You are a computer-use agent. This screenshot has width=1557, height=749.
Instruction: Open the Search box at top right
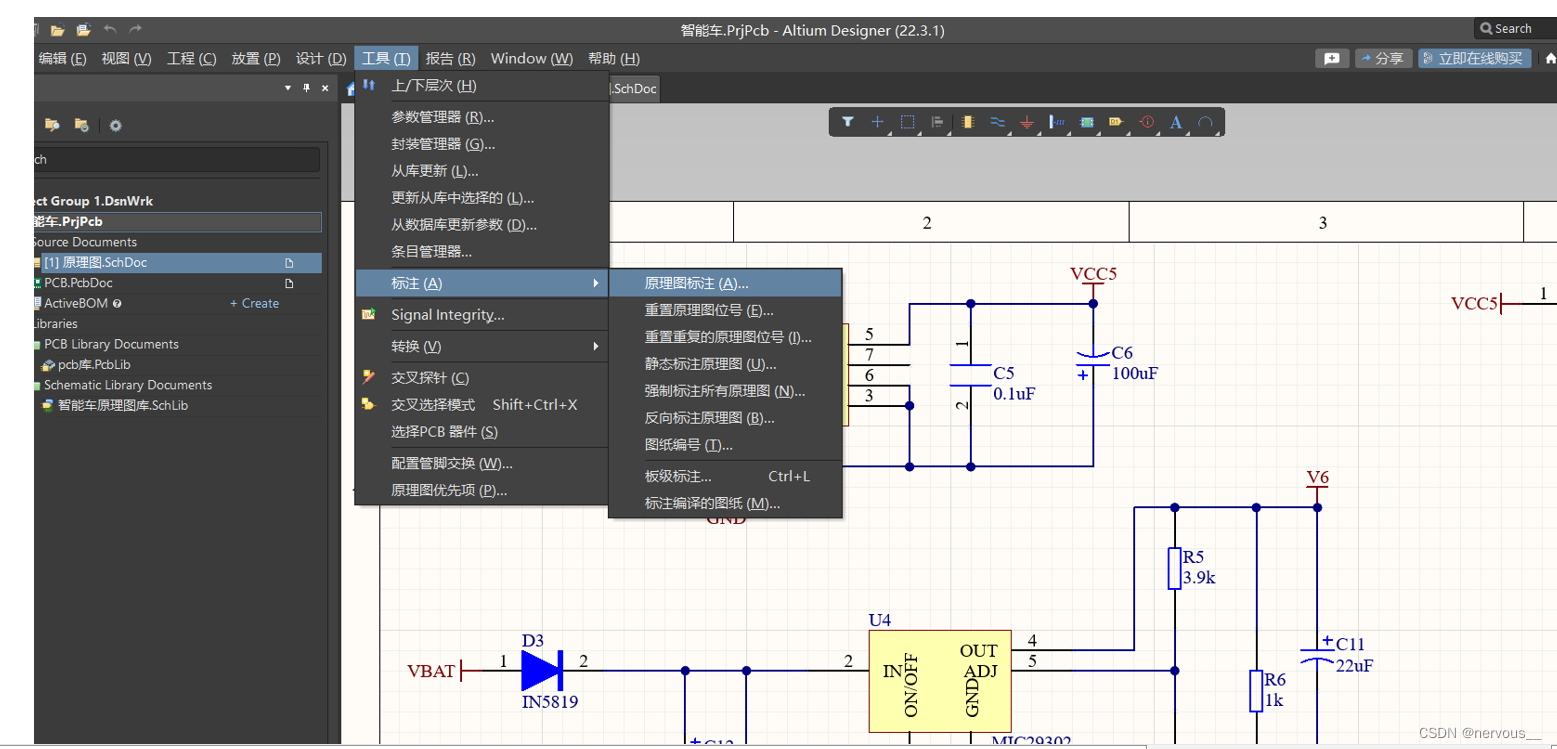1510,28
